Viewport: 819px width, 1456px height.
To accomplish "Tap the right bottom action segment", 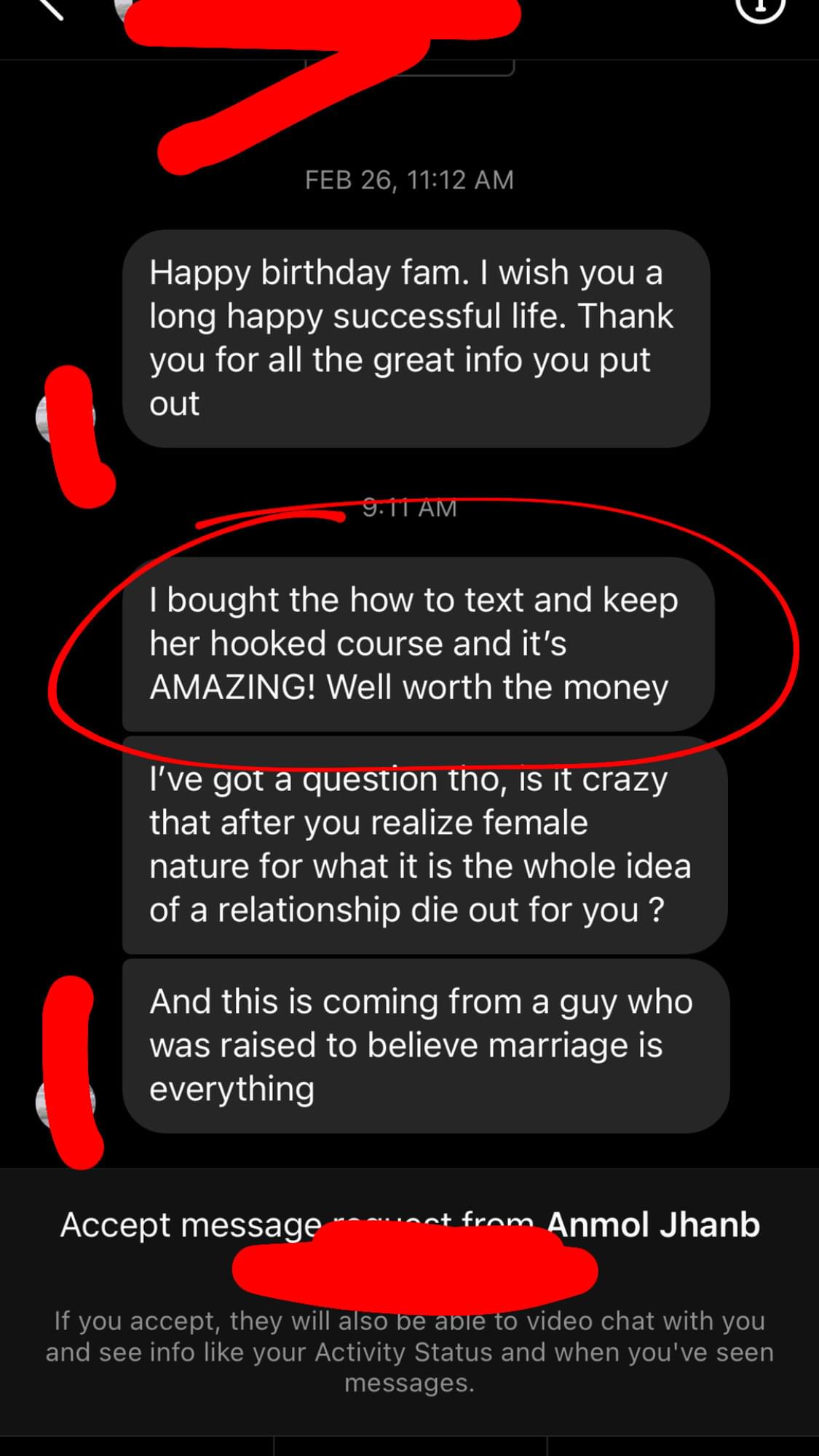I will [683, 1446].
